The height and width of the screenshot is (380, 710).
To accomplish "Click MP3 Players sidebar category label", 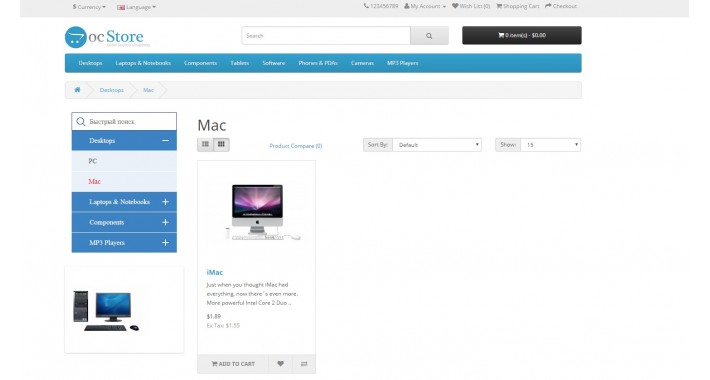I will click(107, 243).
